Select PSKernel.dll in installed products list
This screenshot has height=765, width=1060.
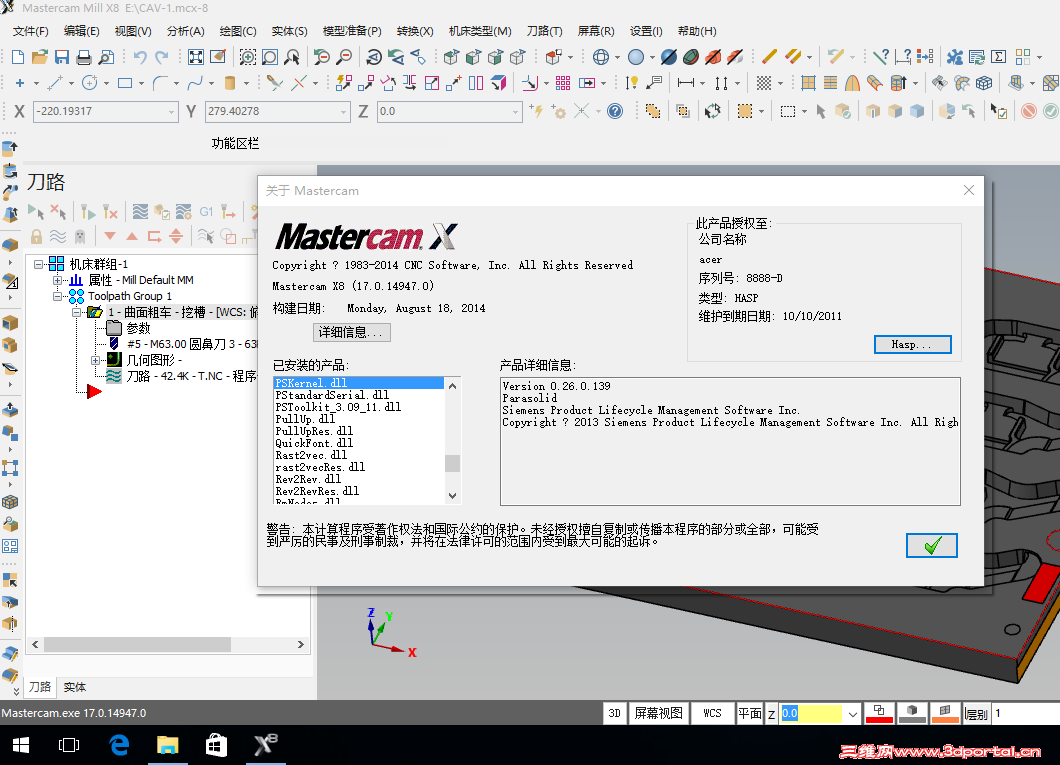pyautogui.click(x=358, y=383)
